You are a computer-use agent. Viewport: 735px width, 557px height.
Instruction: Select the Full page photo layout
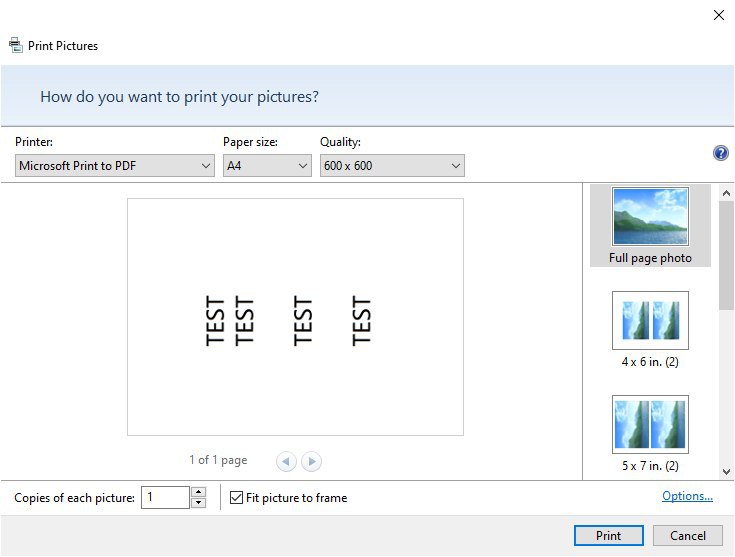(650, 226)
